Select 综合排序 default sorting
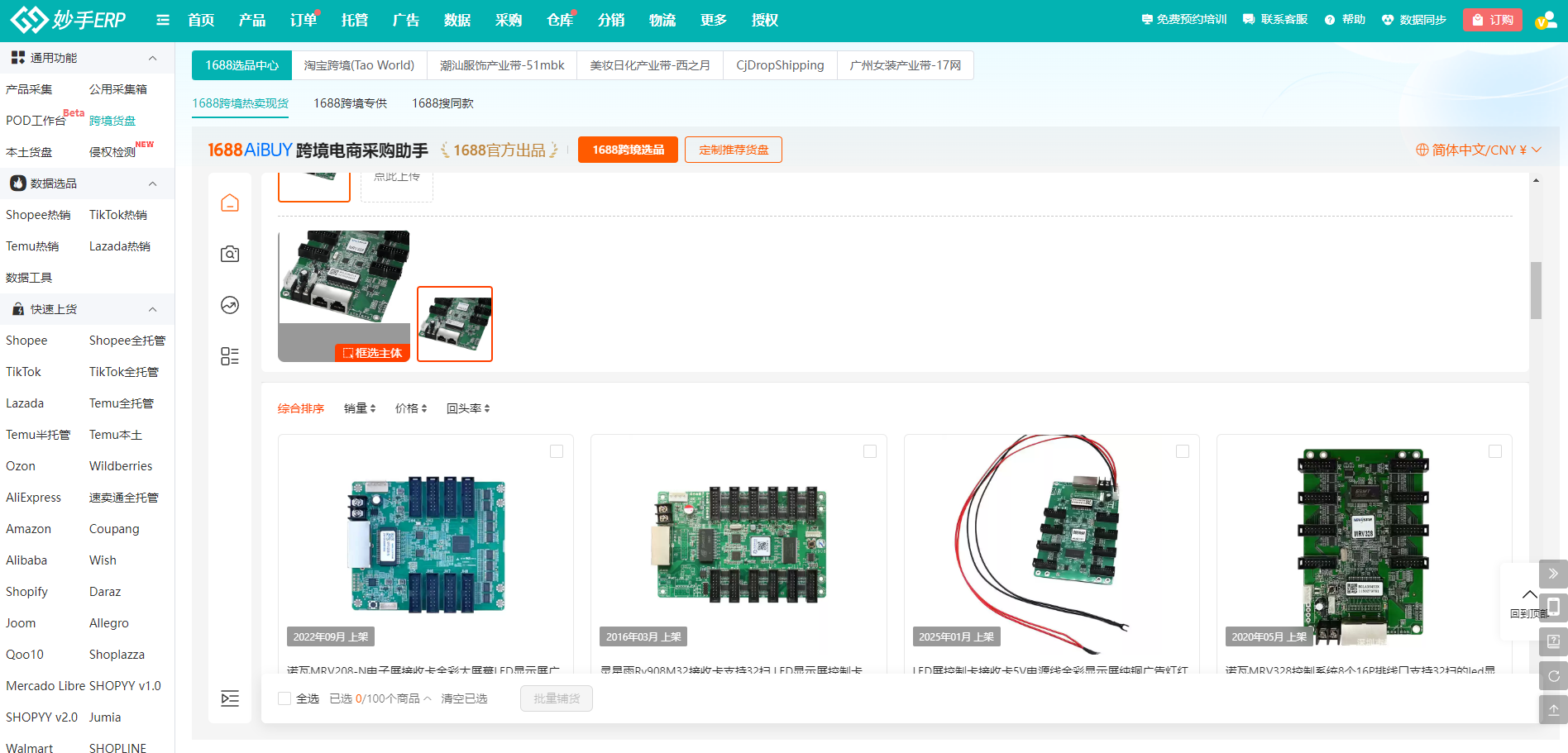The height and width of the screenshot is (753, 1568). 301,408
